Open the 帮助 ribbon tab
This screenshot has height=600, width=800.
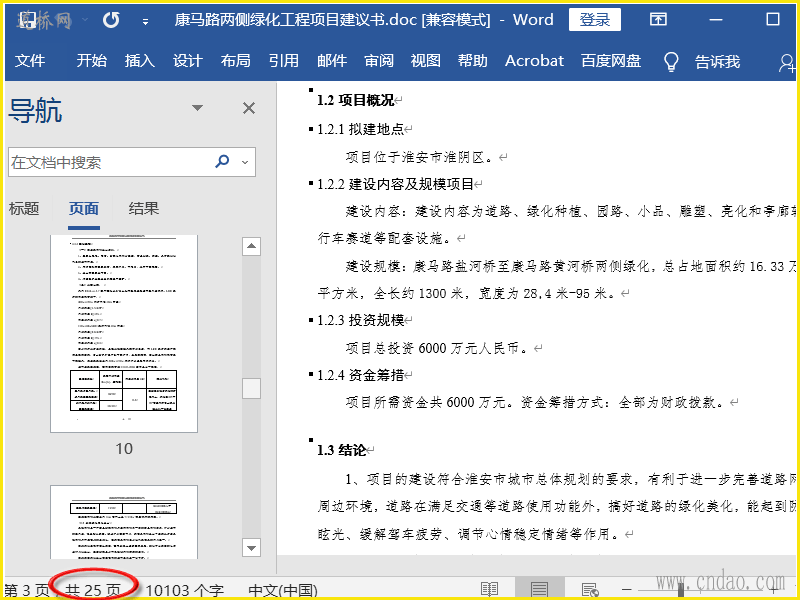472,60
